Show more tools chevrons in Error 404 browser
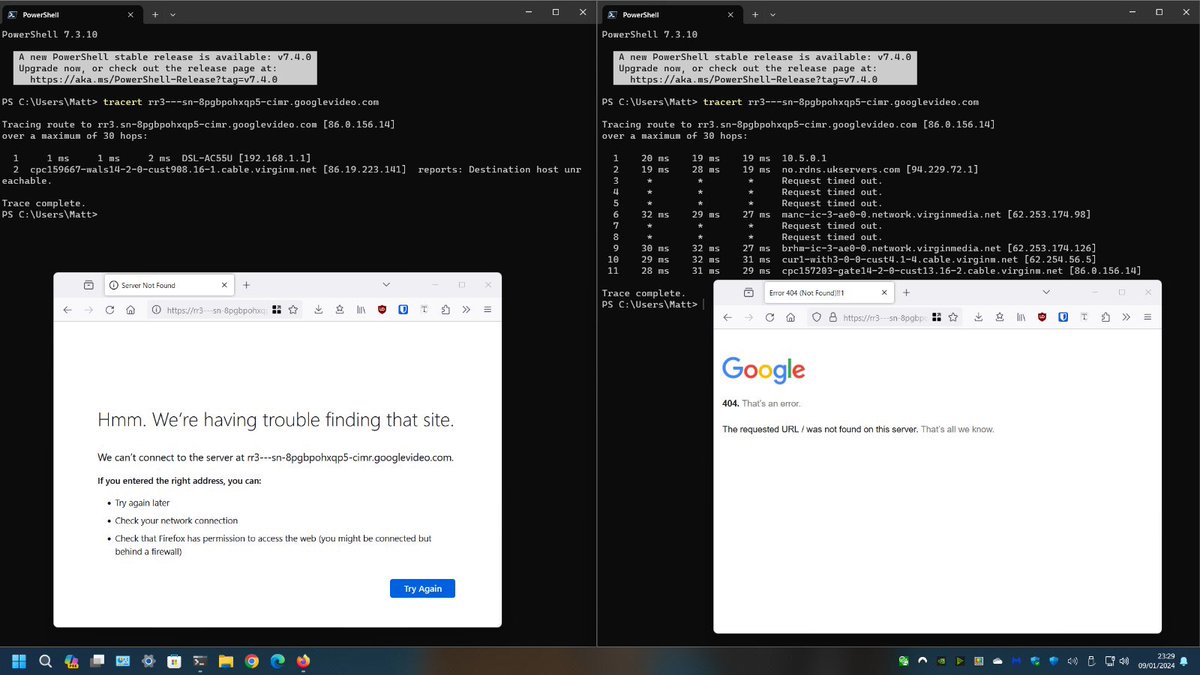Viewport: 1200px width, 675px height. point(1126,317)
